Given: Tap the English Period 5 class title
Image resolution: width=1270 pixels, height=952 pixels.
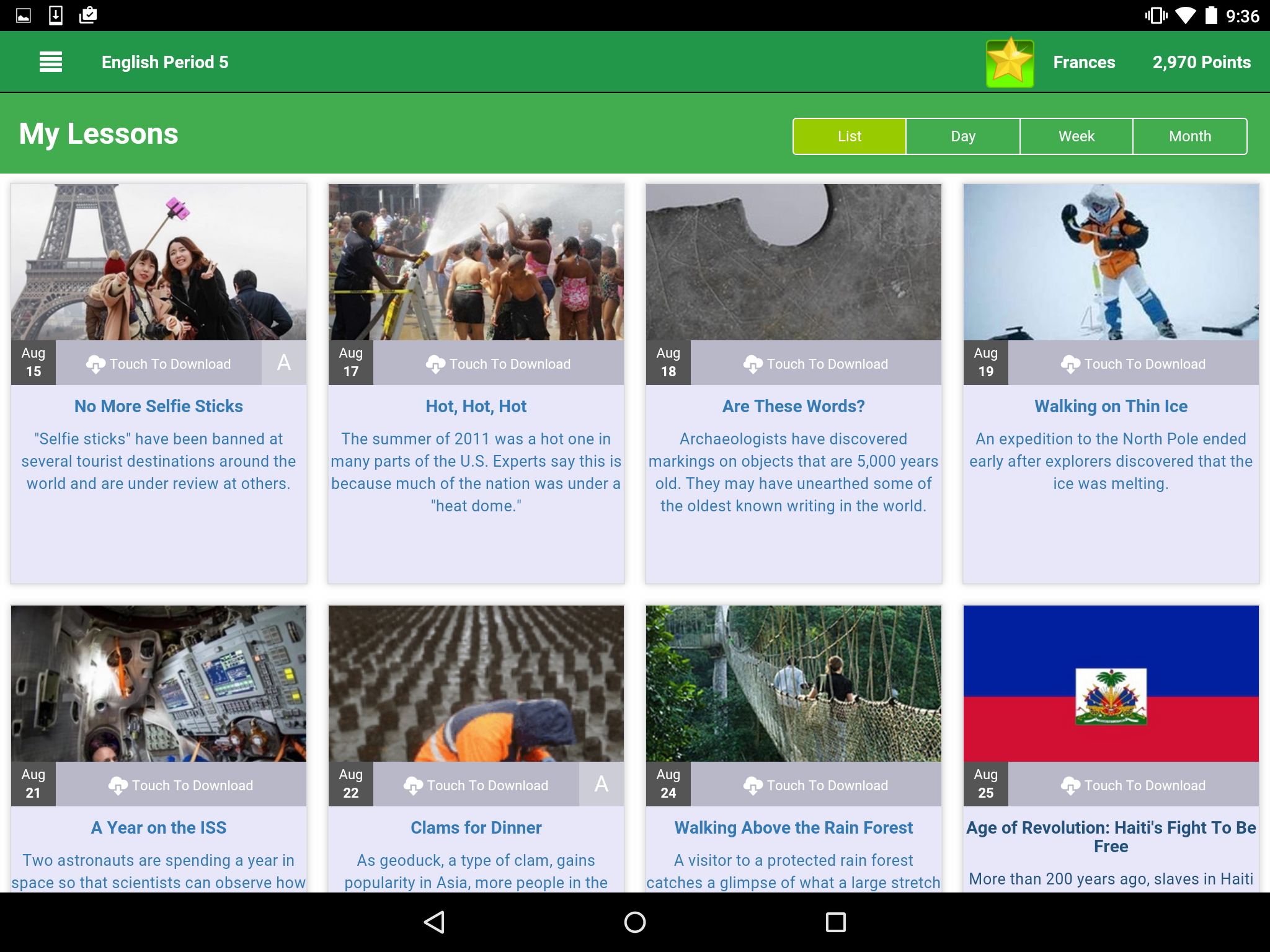Looking at the screenshot, I should 165,62.
